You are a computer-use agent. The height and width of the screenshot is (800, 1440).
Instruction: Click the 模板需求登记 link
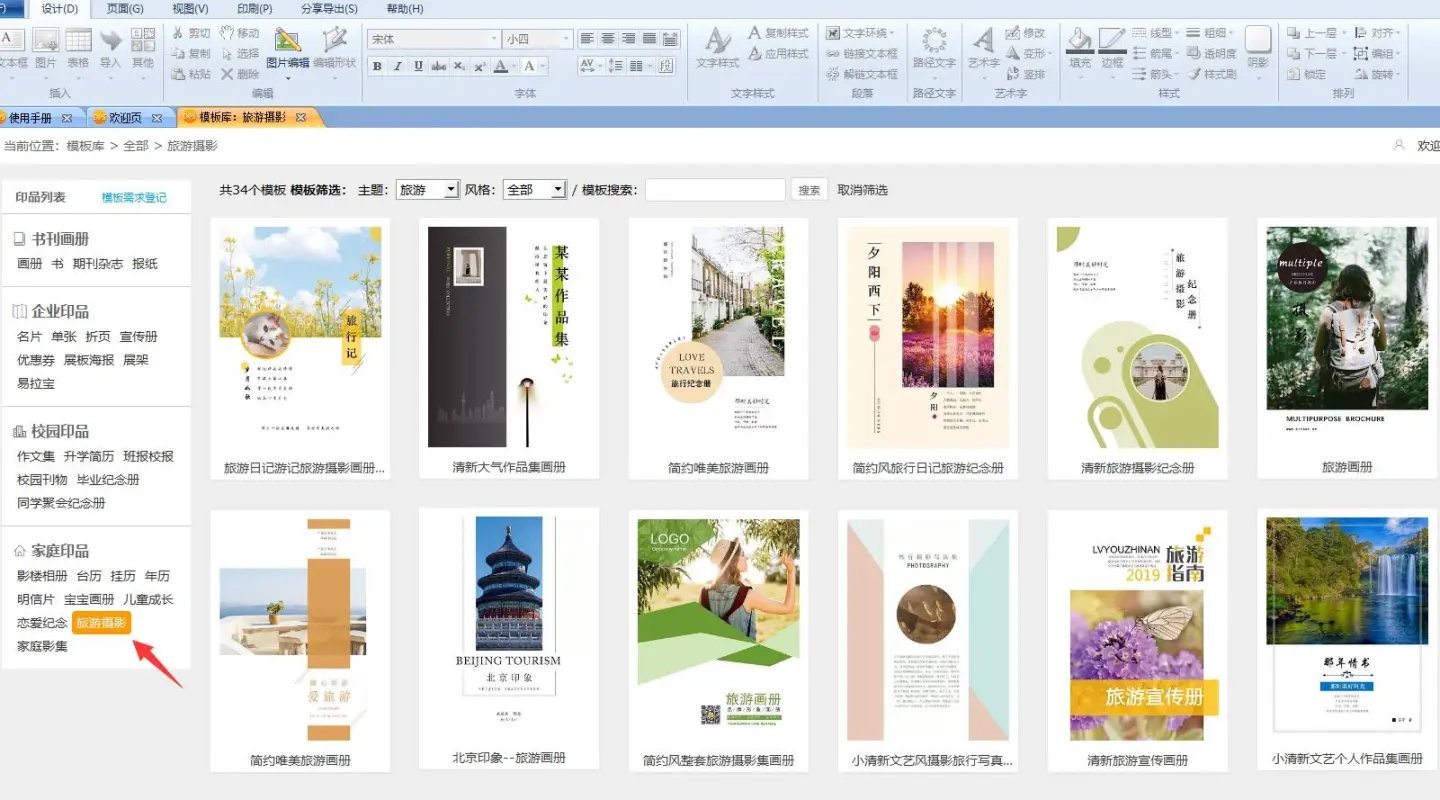tap(134, 198)
